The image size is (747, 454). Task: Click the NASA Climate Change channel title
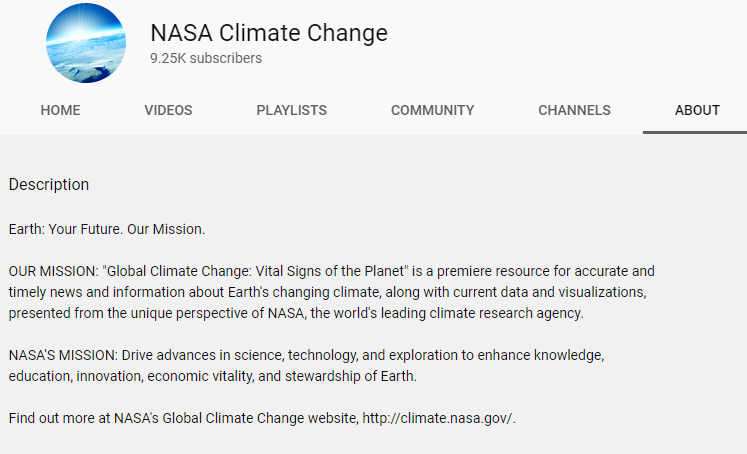(x=269, y=32)
